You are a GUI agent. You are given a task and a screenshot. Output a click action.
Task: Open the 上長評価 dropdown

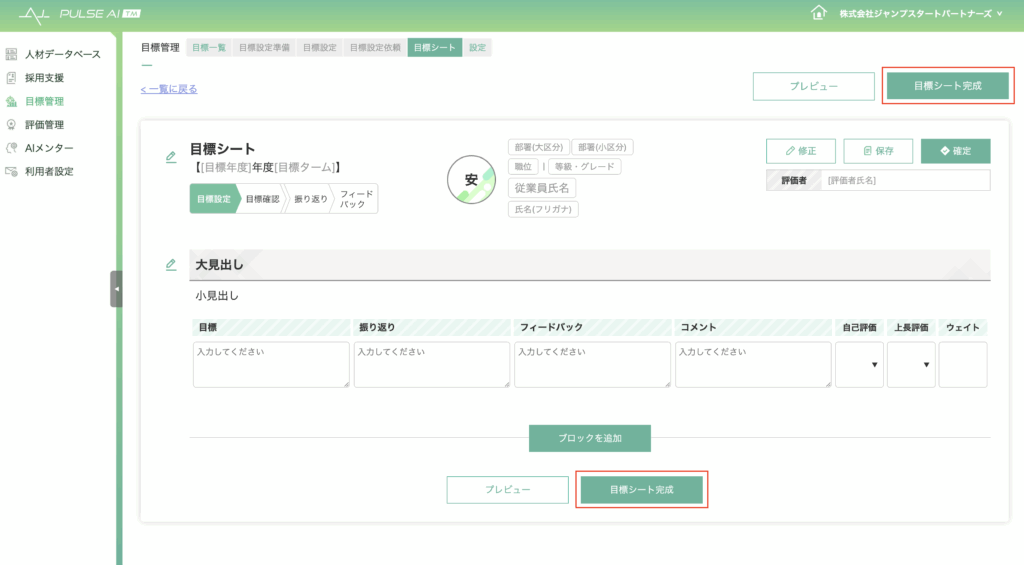coord(911,365)
